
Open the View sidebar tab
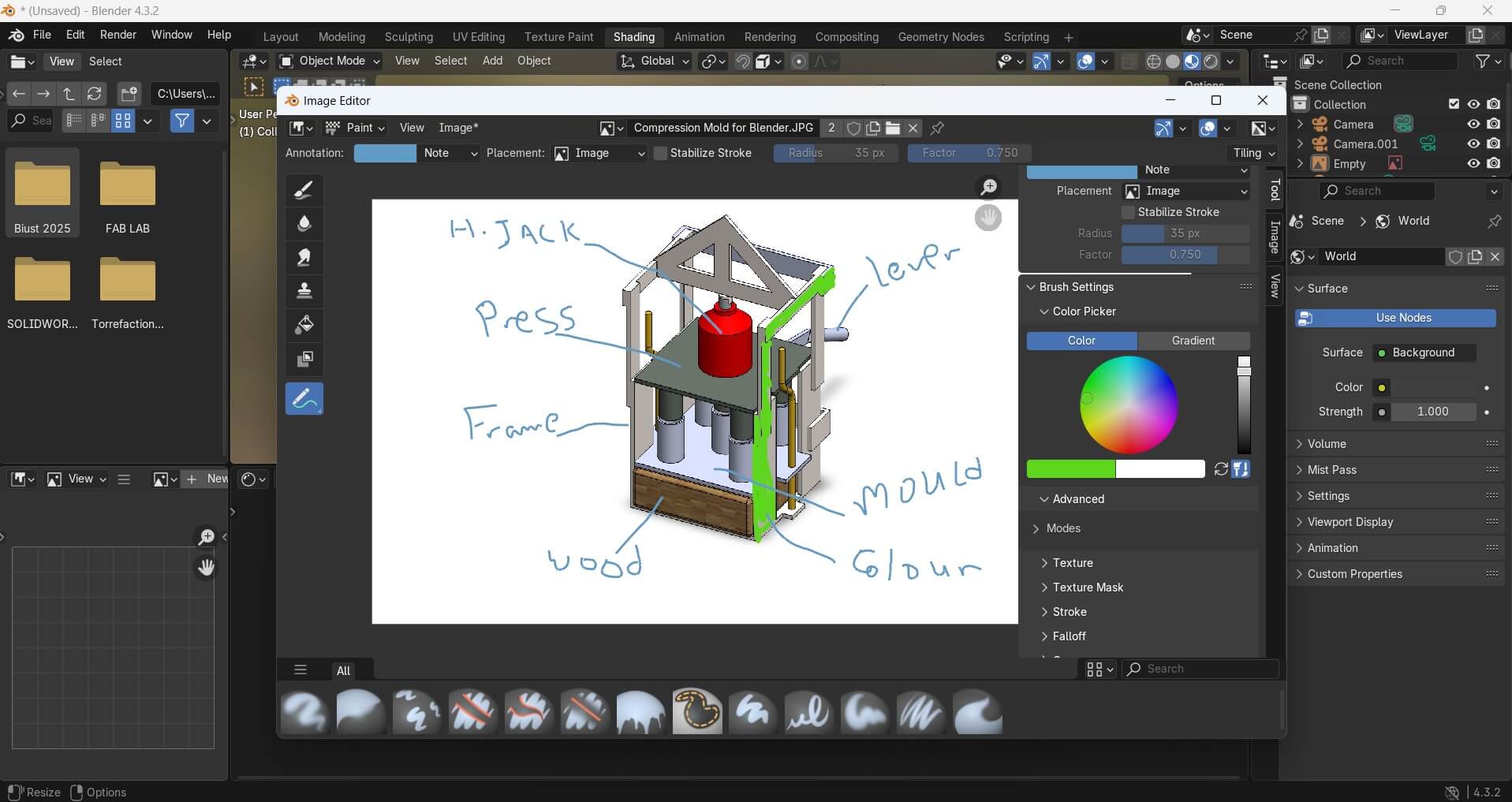click(1275, 285)
